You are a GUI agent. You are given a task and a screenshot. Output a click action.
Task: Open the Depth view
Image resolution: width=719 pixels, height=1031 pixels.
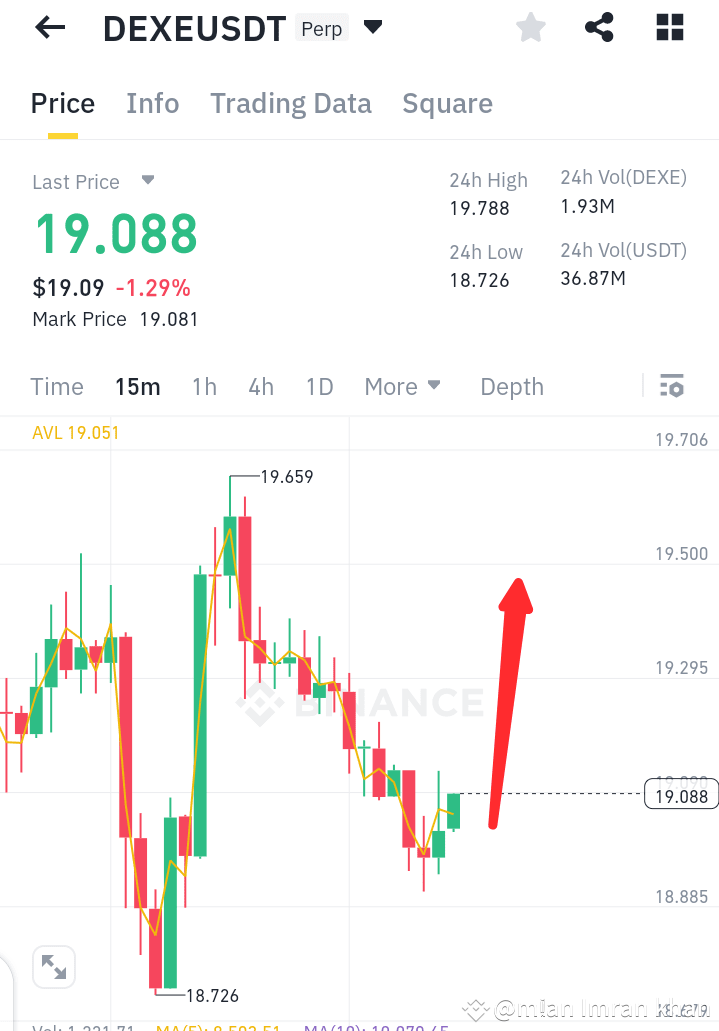511,386
